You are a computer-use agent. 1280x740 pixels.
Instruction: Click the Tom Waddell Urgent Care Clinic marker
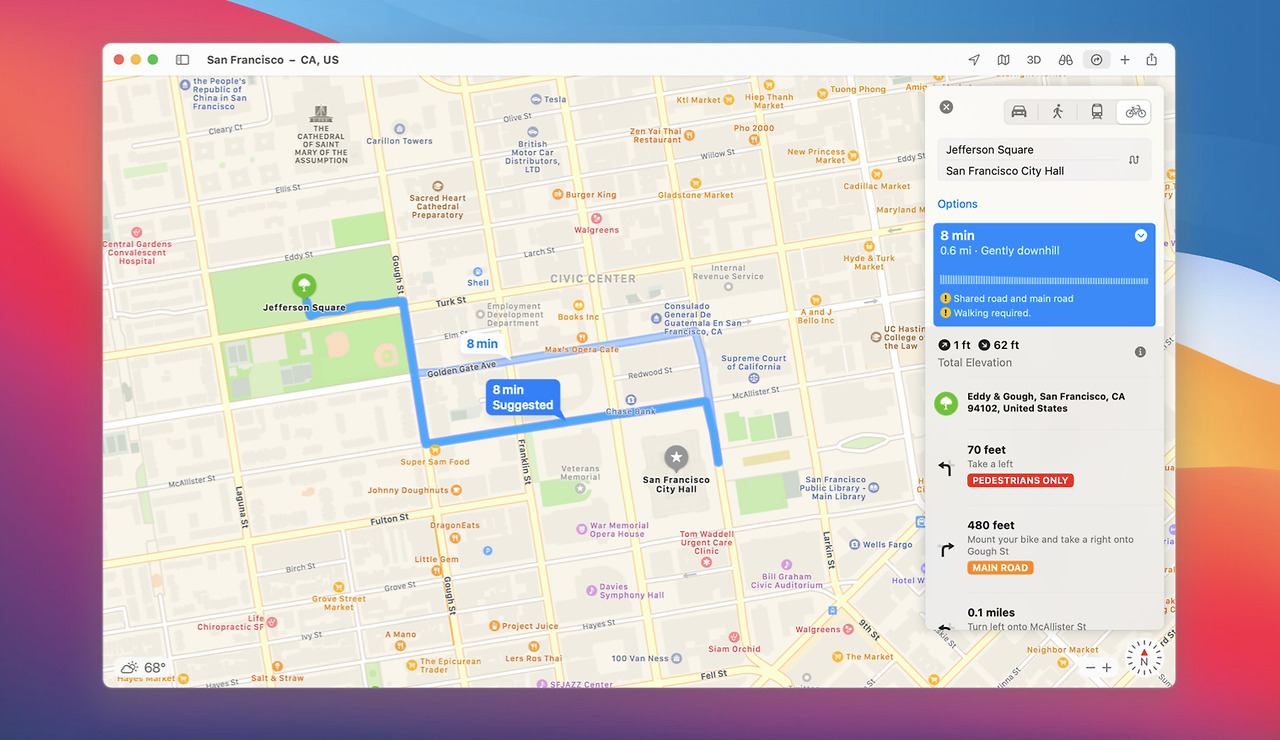point(707,563)
